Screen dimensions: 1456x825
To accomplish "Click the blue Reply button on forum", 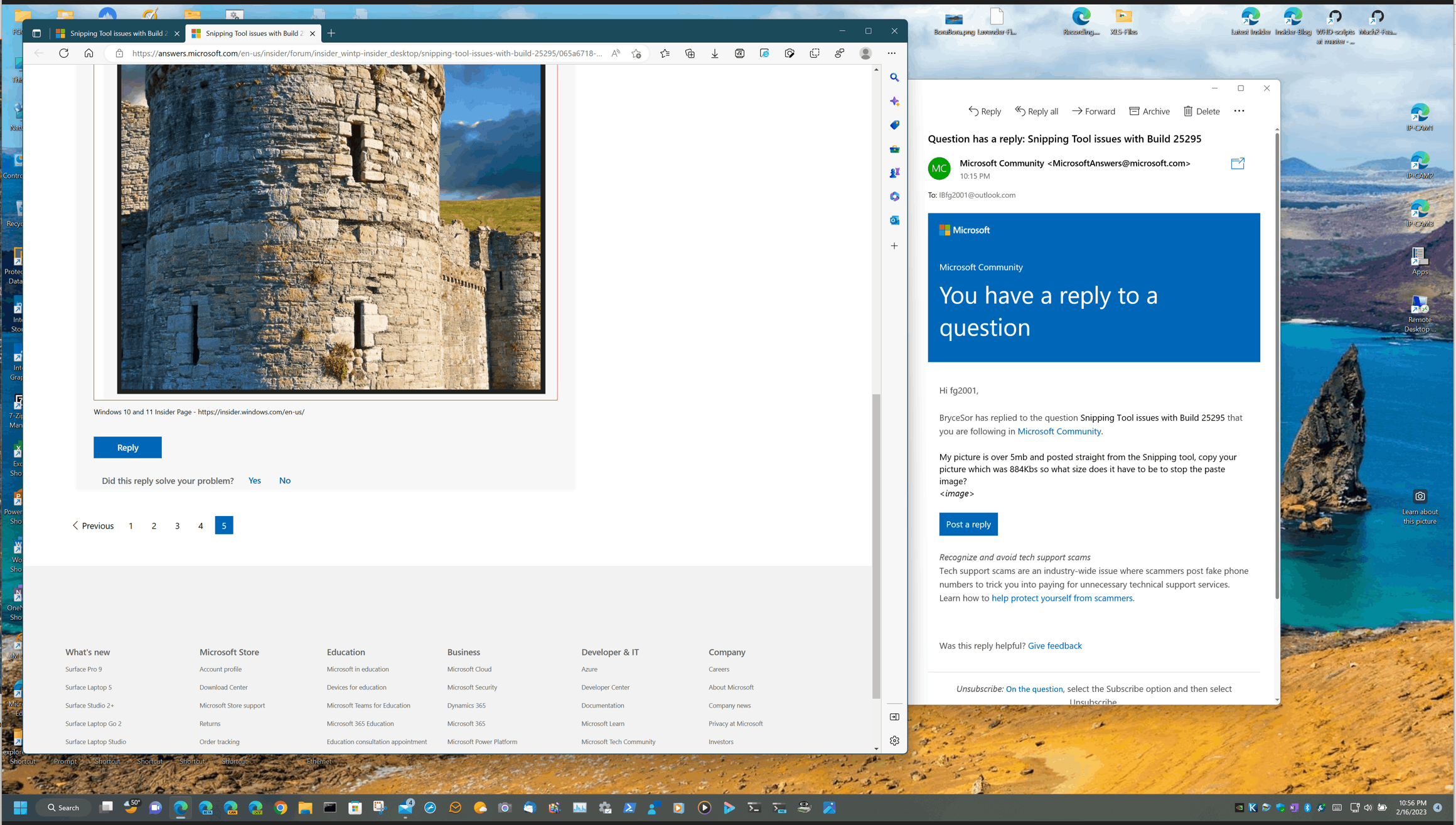I will (x=127, y=448).
